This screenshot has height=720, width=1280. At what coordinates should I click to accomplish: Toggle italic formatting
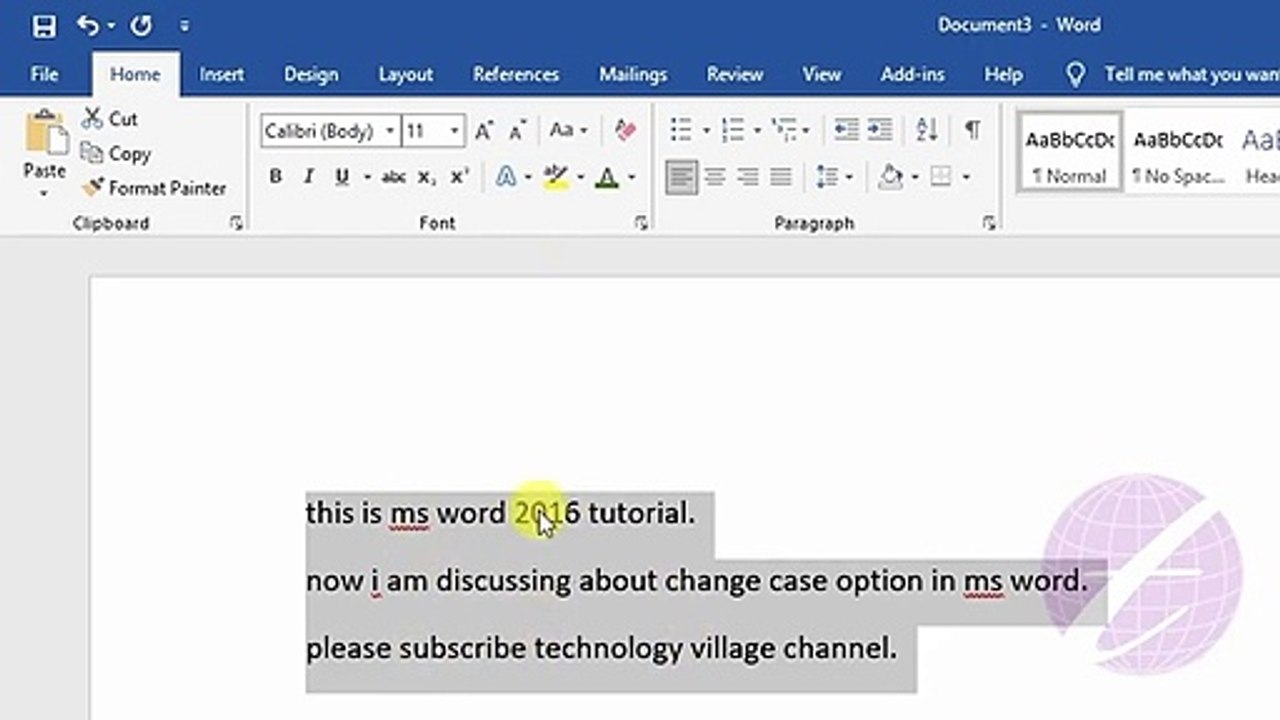click(x=309, y=177)
